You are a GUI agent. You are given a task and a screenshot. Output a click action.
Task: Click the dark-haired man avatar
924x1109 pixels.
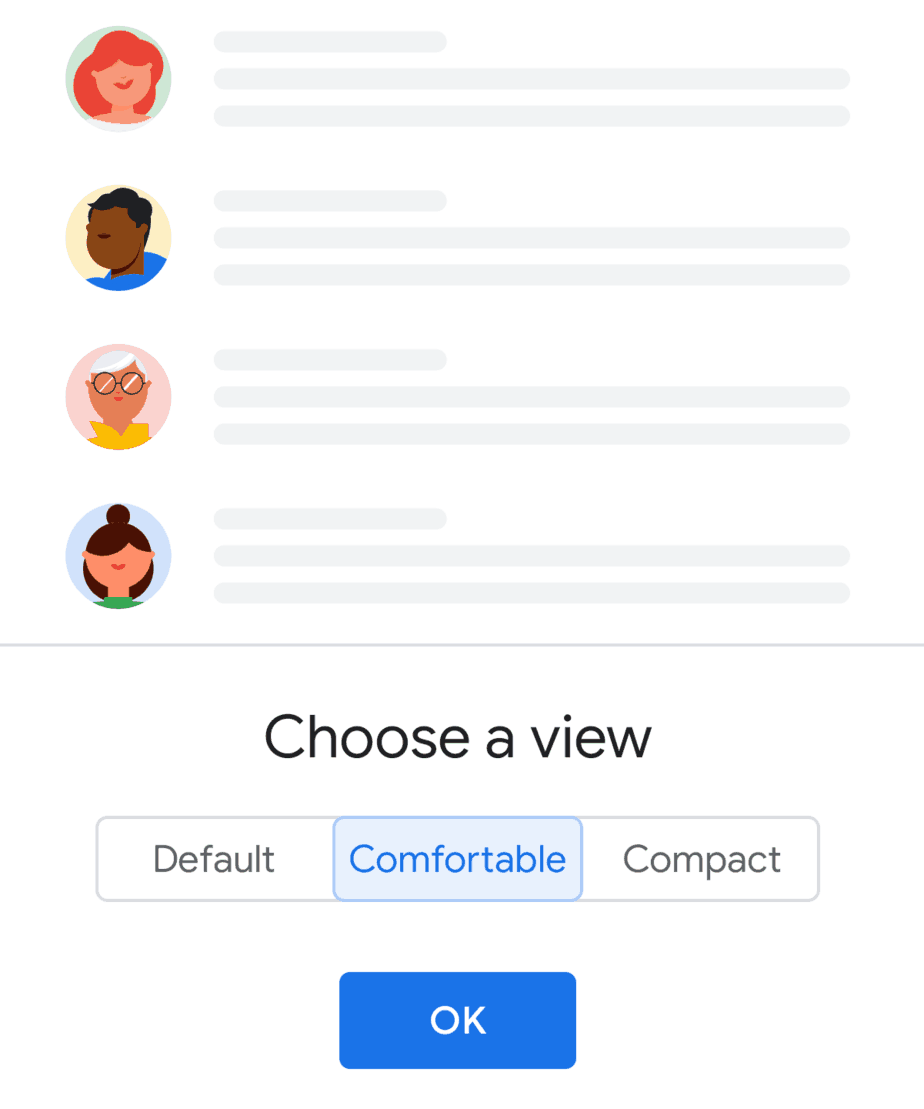pos(118,238)
